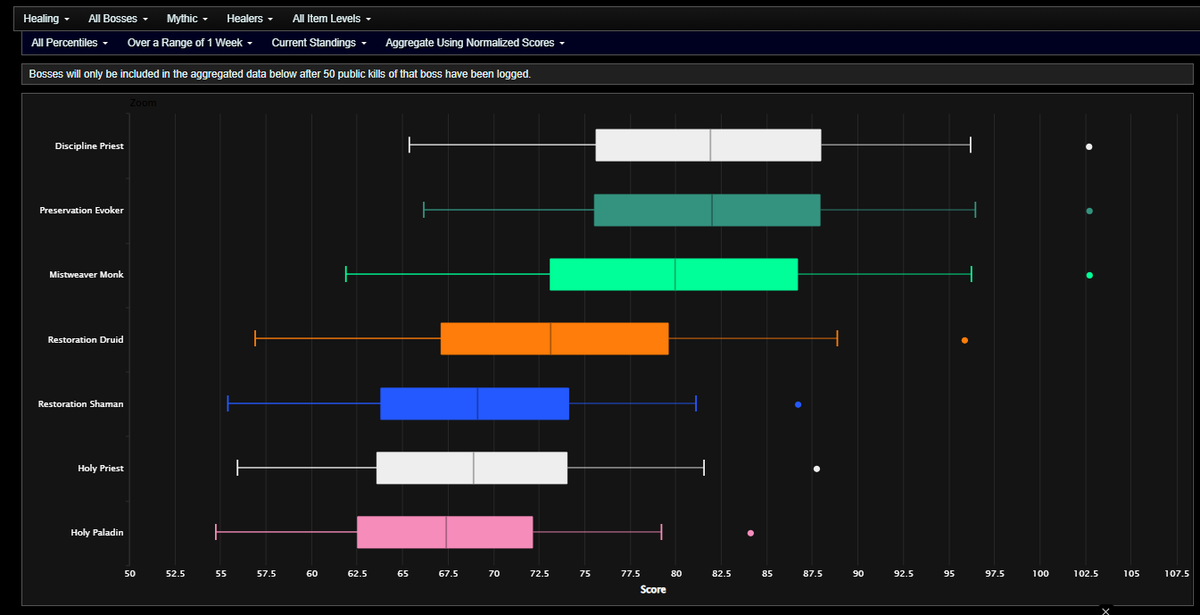This screenshot has height=615, width=1200.
Task: Expand the Mythic difficulty dropdown
Action: (x=188, y=19)
